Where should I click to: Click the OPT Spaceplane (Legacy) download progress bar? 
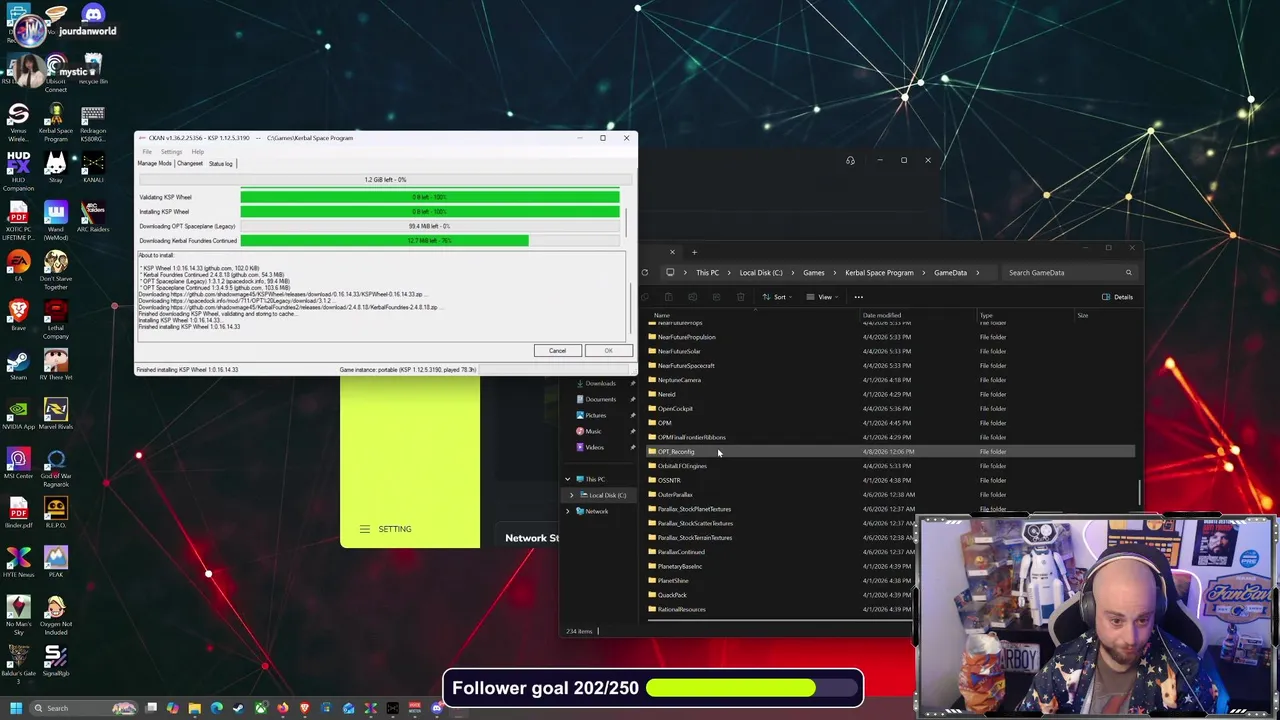pos(430,226)
